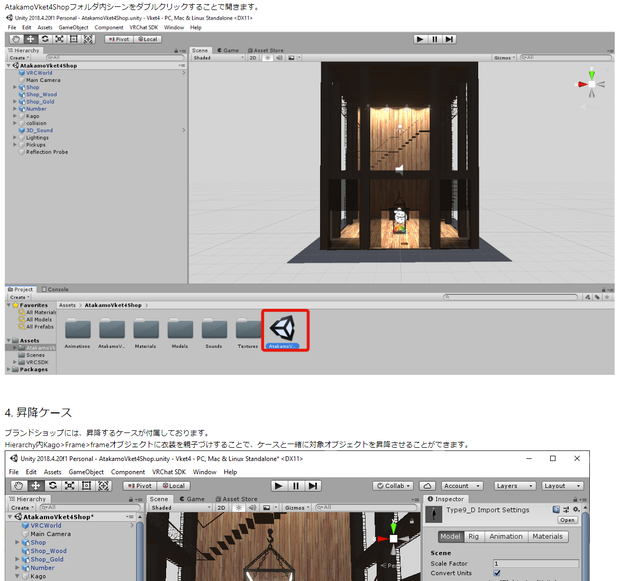The width and height of the screenshot is (620, 581).
Task: Open the Shaded draw mode dropdown in lower window
Action: point(181,507)
